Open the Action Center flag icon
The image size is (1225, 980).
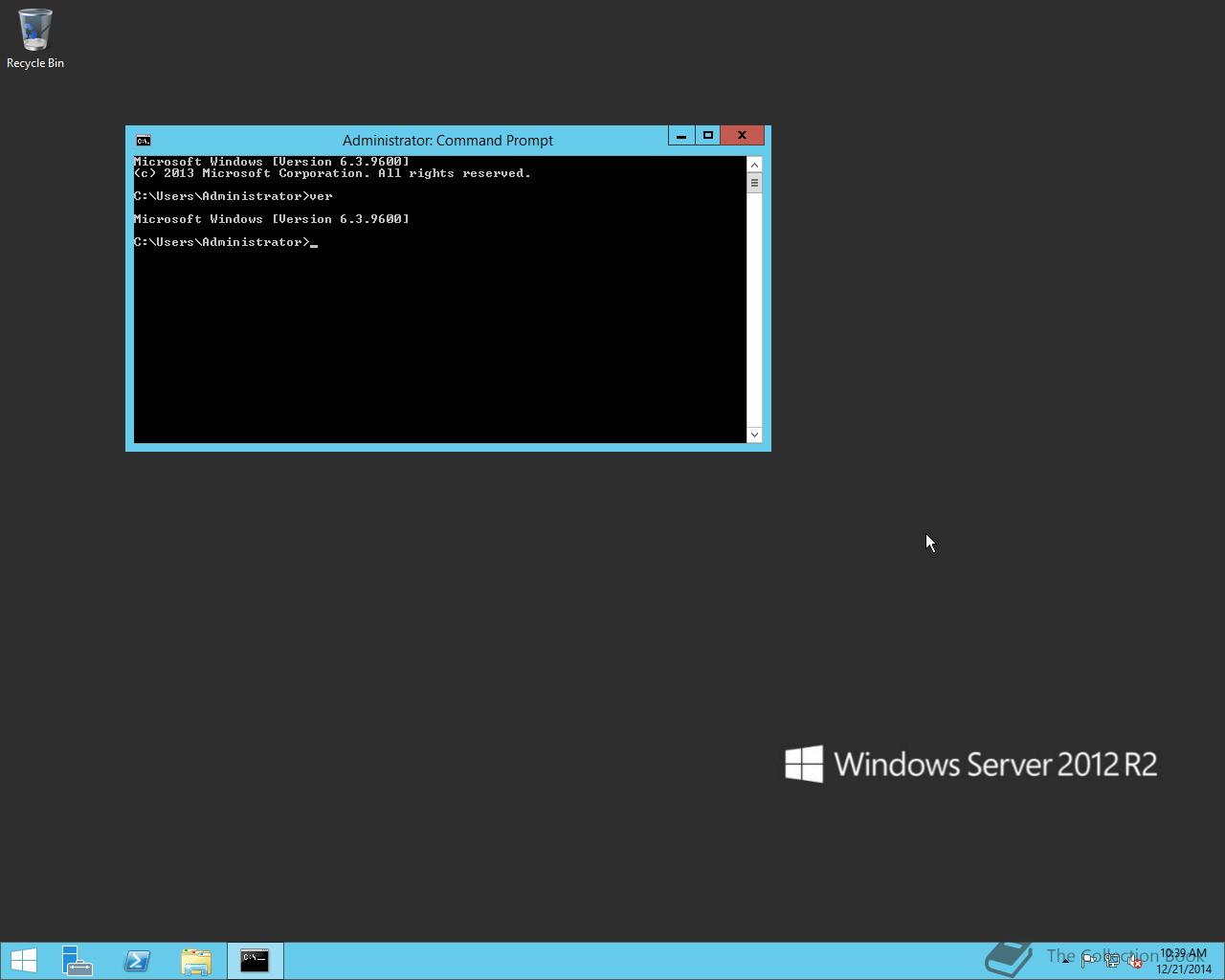[x=1089, y=960]
